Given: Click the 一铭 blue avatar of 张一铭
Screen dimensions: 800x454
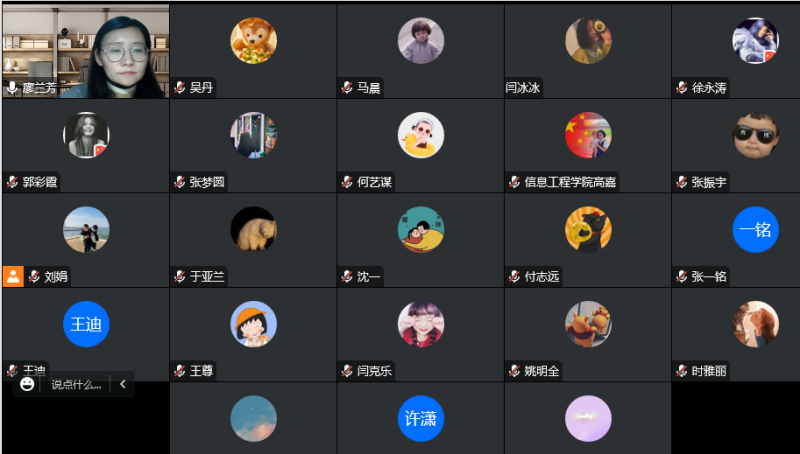Looking at the screenshot, I should click(756, 230).
